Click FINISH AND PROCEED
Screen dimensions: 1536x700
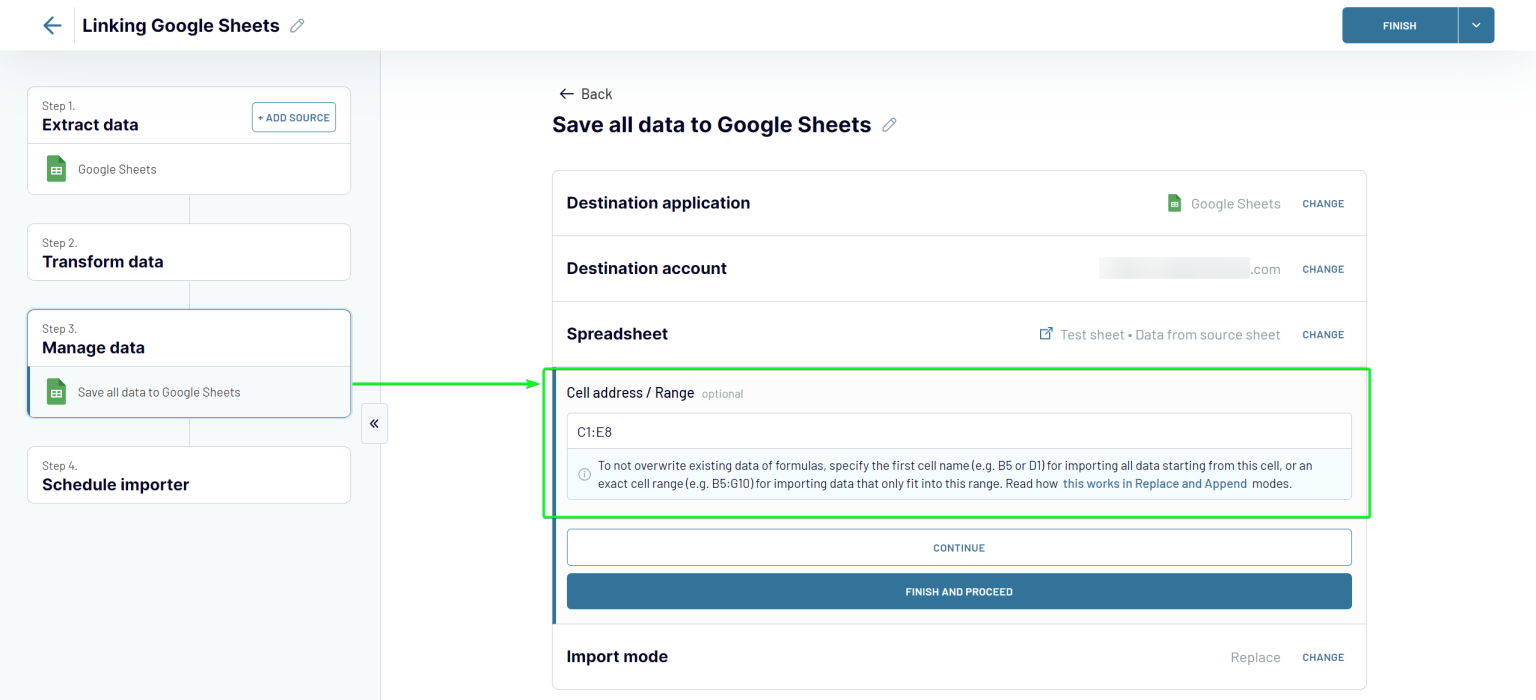point(958,591)
